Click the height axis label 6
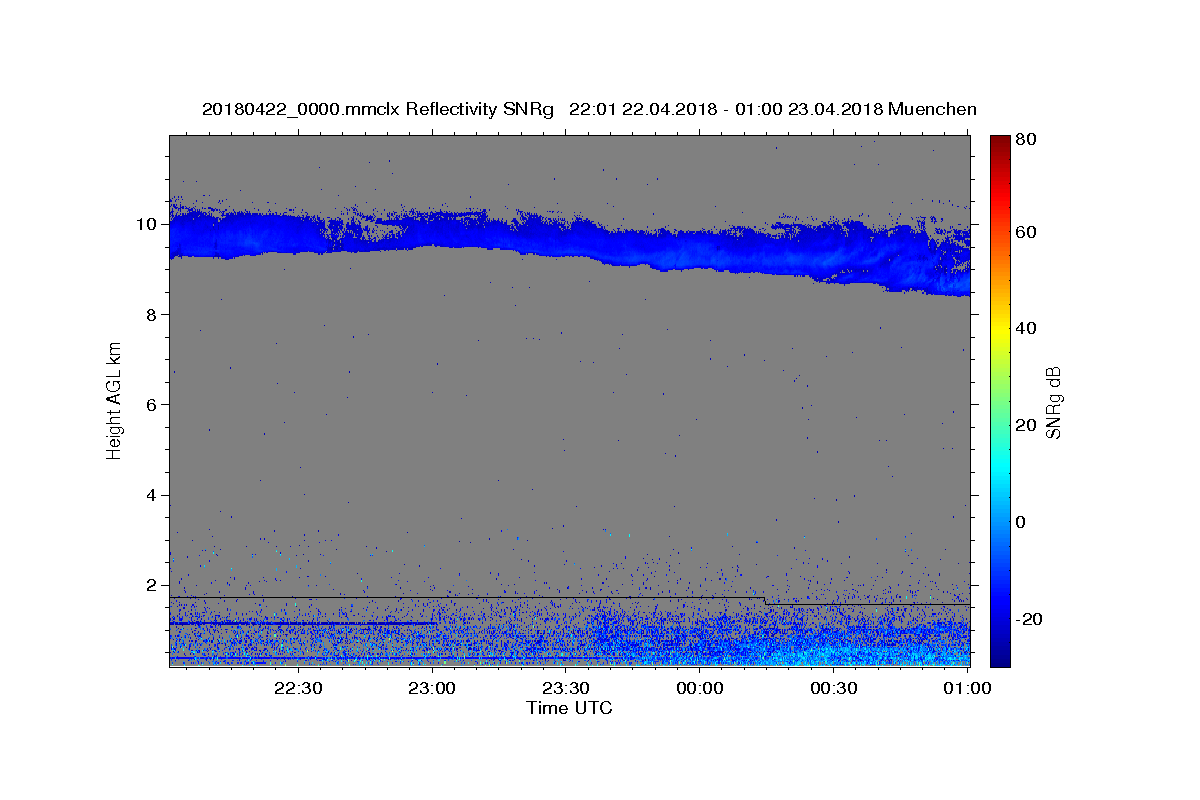 [x=153, y=405]
